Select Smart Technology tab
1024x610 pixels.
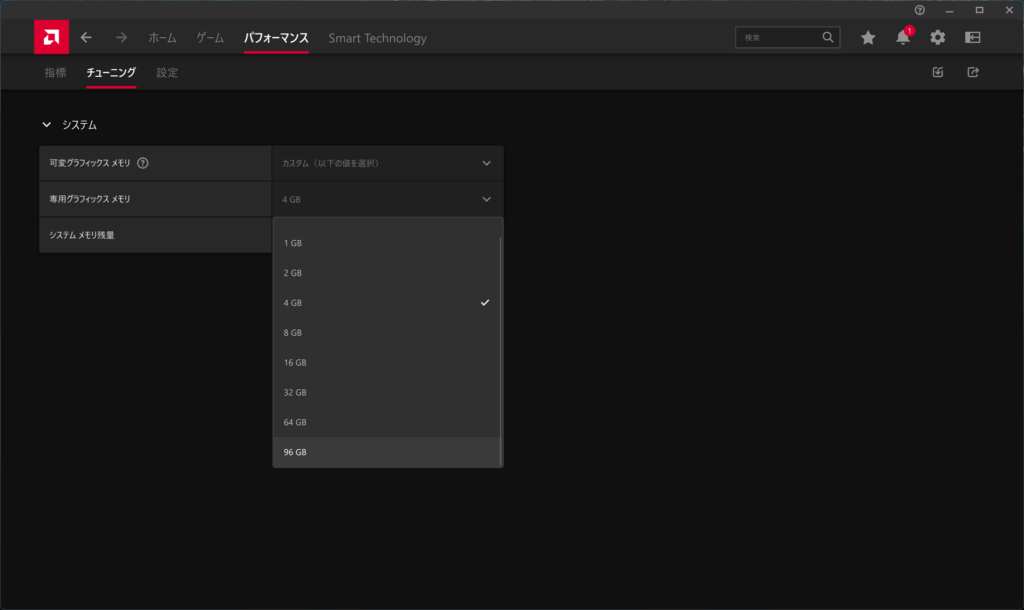pyautogui.click(x=377, y=38)
